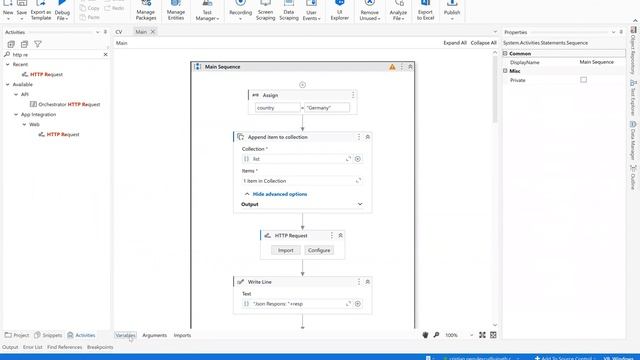Open plus menu for Write Line text

coord(358,304)
